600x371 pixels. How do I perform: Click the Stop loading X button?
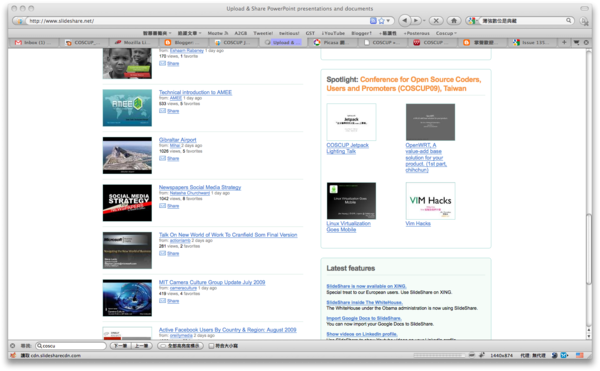coord(436,21)
